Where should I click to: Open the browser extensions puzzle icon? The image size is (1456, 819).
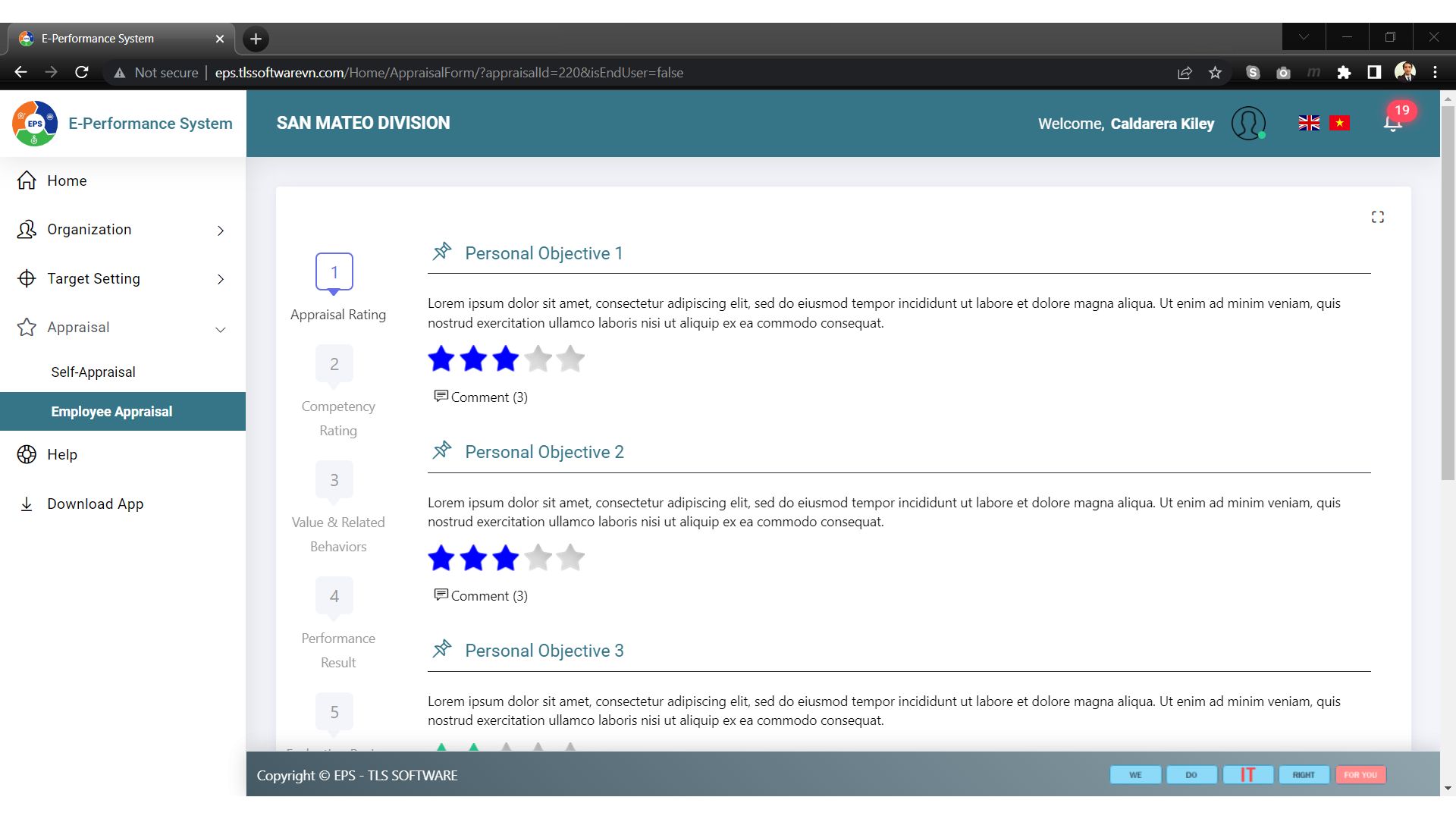[1344, 73]
